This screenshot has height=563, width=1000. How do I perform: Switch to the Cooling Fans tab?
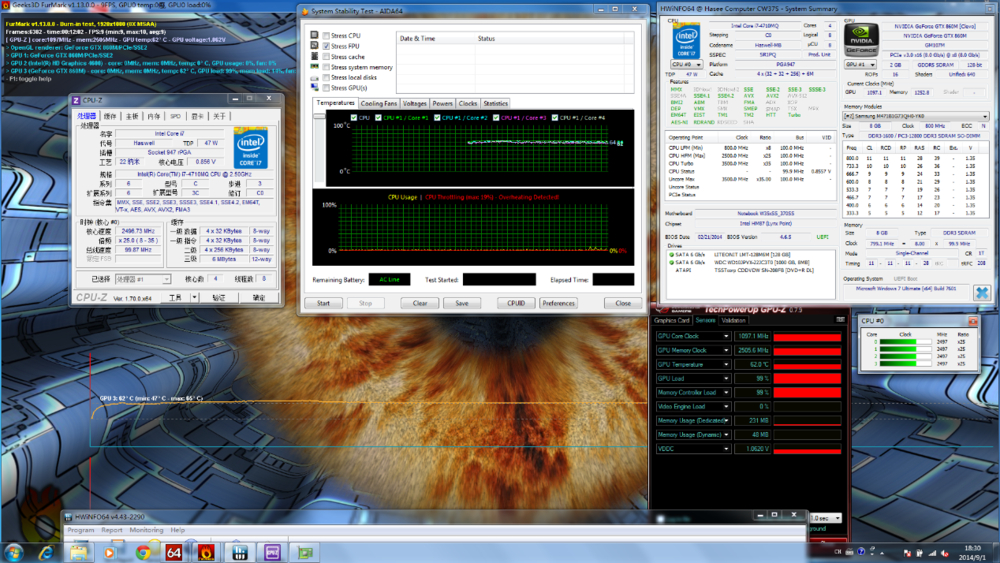(379, 104)
